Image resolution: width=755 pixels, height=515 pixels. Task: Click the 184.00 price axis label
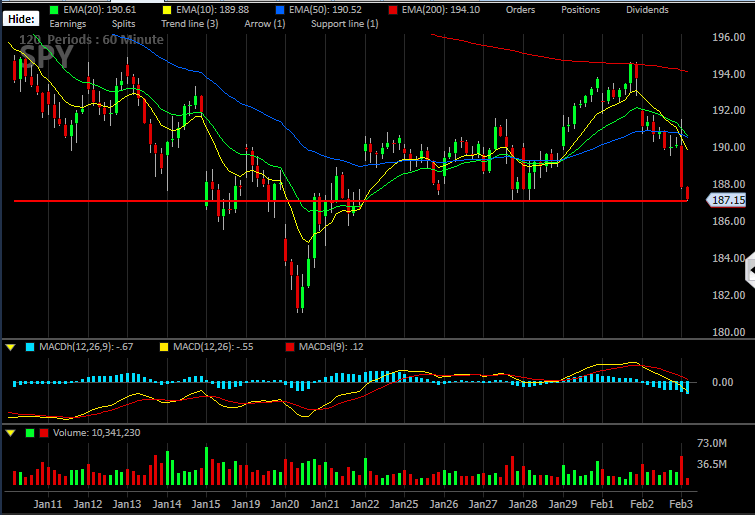tap(729, 258)
